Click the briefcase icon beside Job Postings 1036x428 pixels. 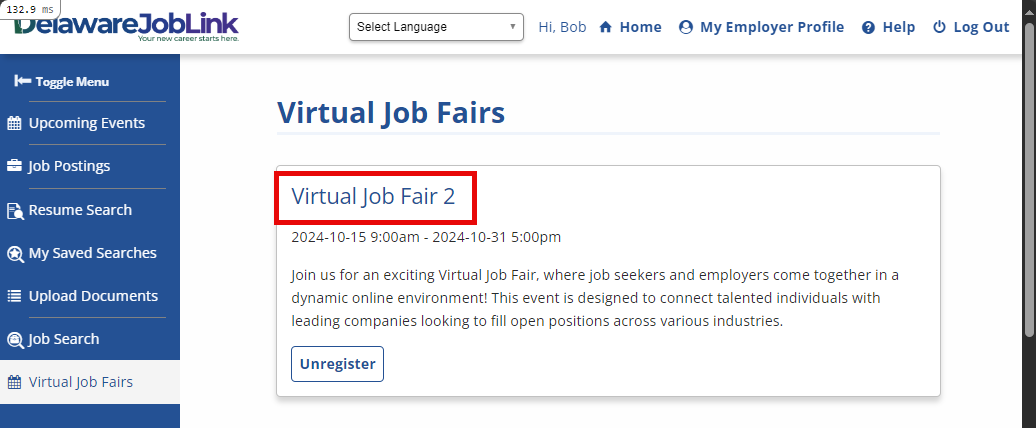click(x=15, y=167)
